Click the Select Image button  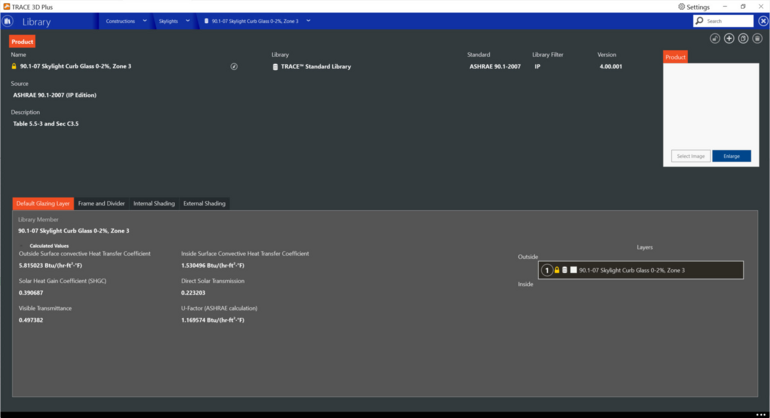point(690,156)
